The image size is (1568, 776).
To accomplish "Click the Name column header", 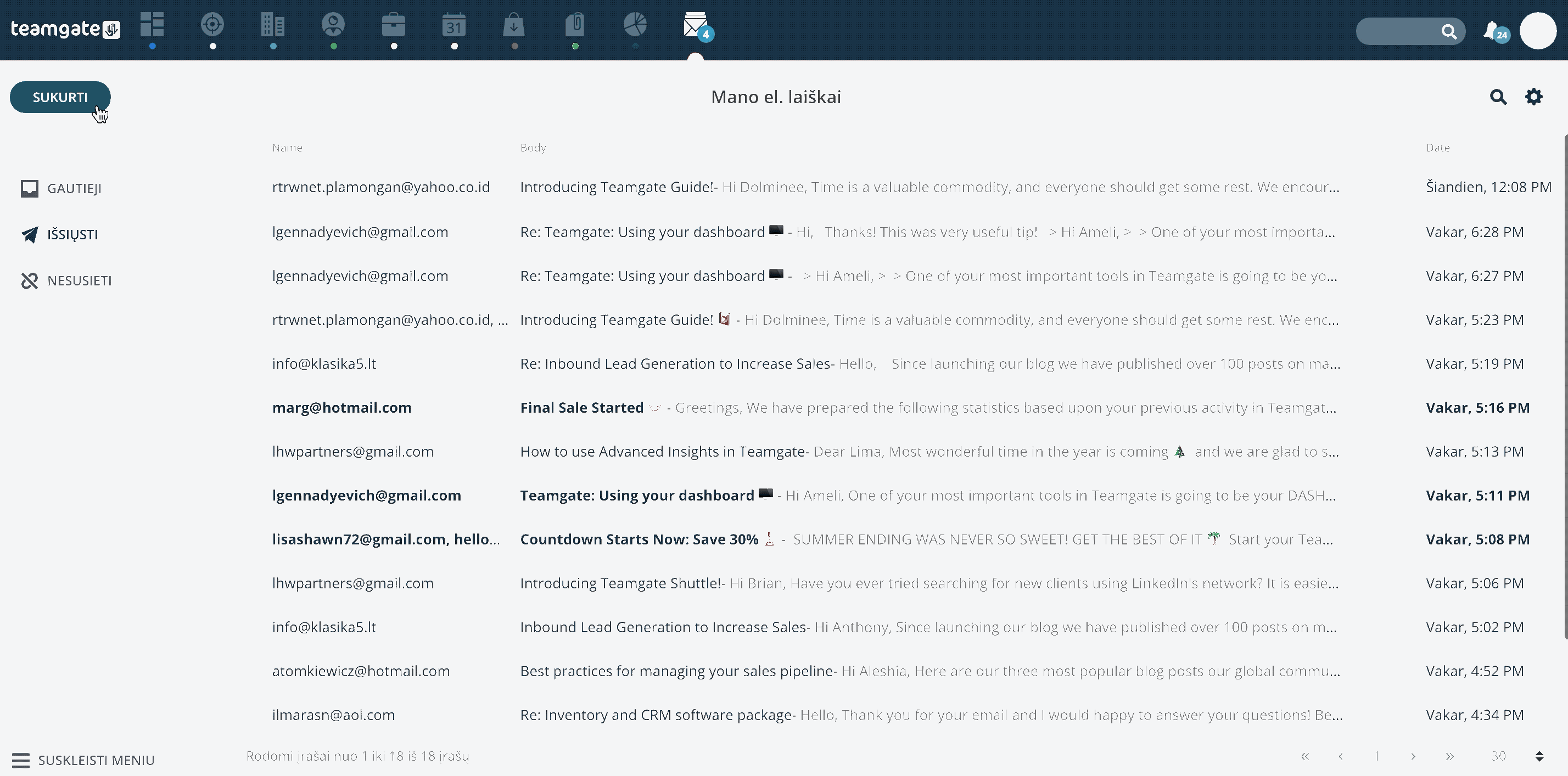I will pos(287,148).
